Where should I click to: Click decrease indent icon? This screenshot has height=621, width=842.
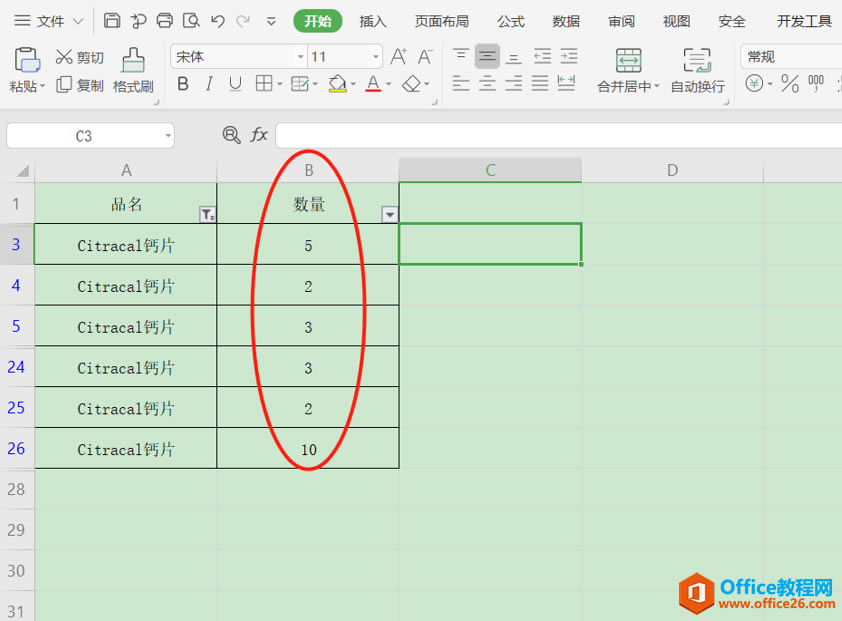(x=542, y=56)
